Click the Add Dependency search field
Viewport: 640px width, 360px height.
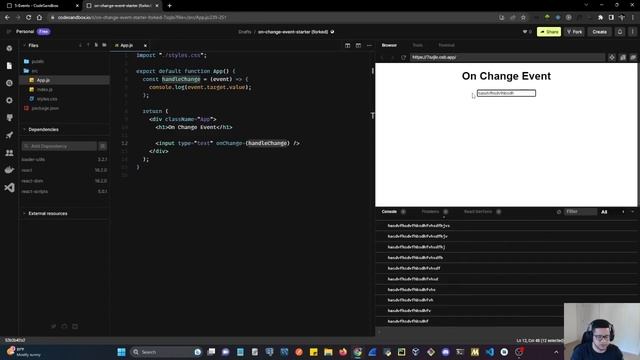(60, 146)
